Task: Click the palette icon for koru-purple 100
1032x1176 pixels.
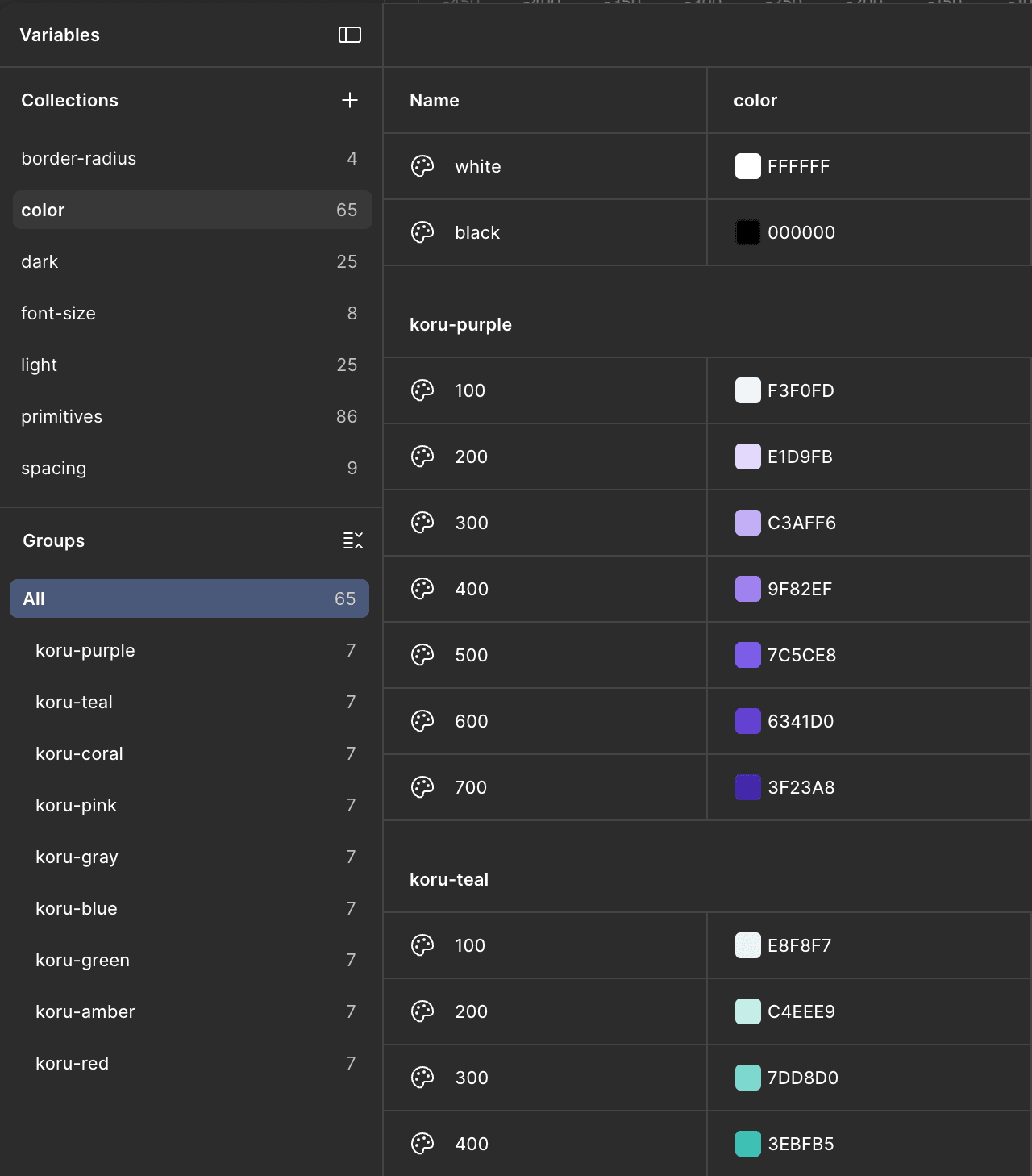Action: (x=422, y=390)
